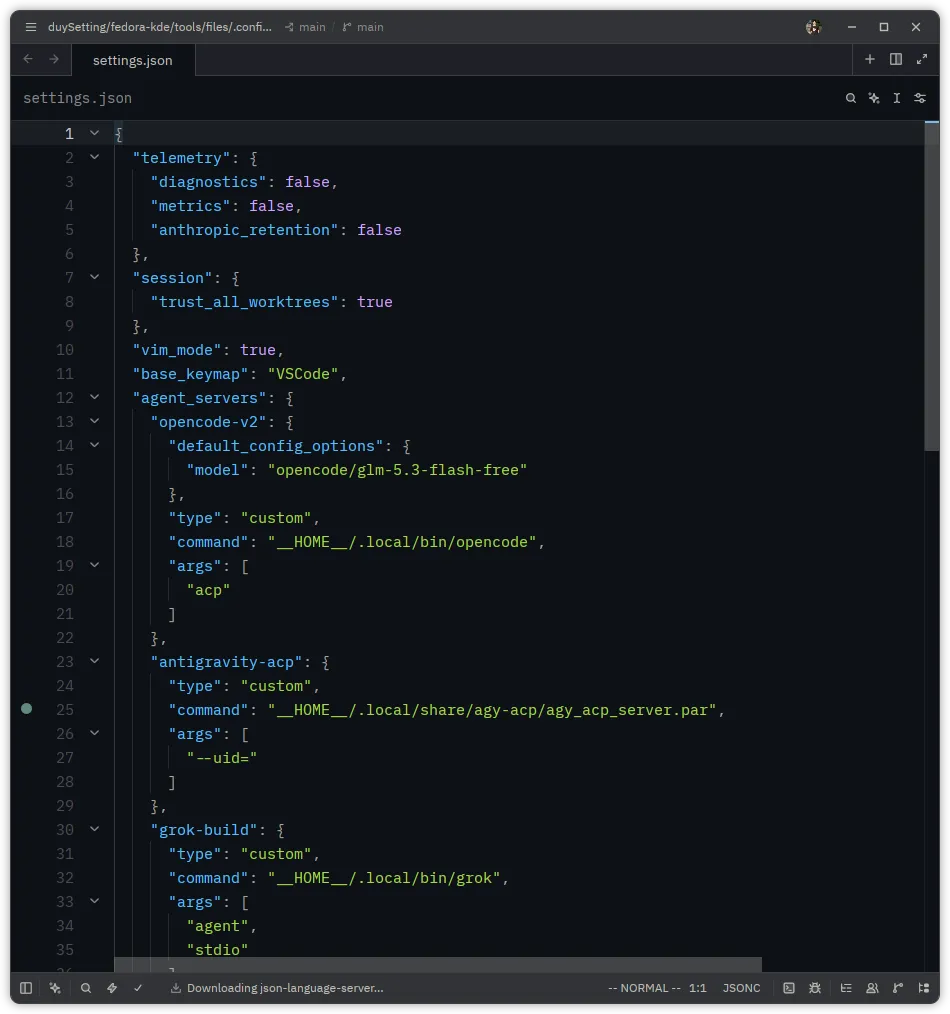
Task: Open the outline panel icon
Action: (x=846, y=988)
